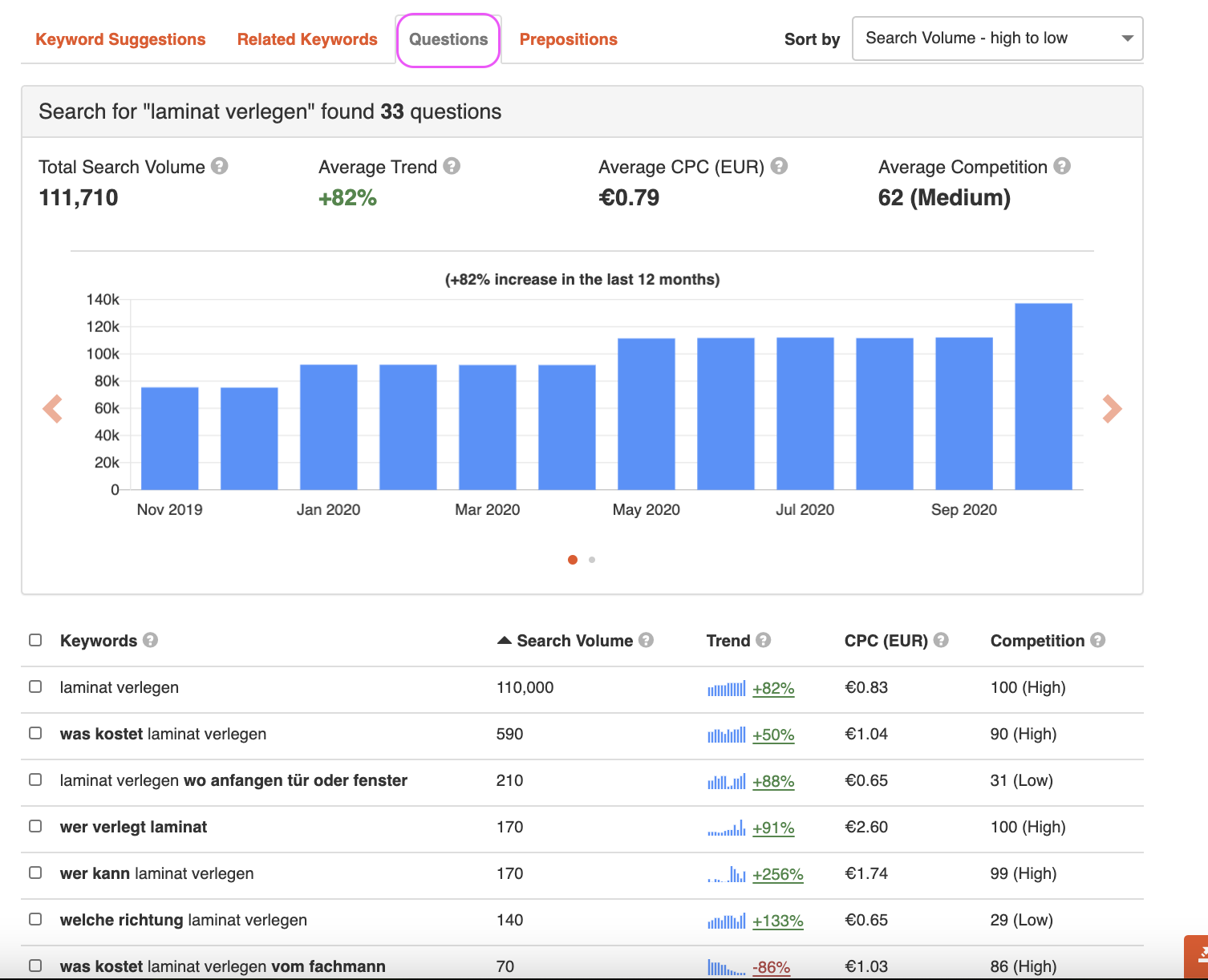Check the 'welche richtung laminat verlegen' checkbox
The image size is (1208, 980).
pyautogui.click(x=35, y=919)
